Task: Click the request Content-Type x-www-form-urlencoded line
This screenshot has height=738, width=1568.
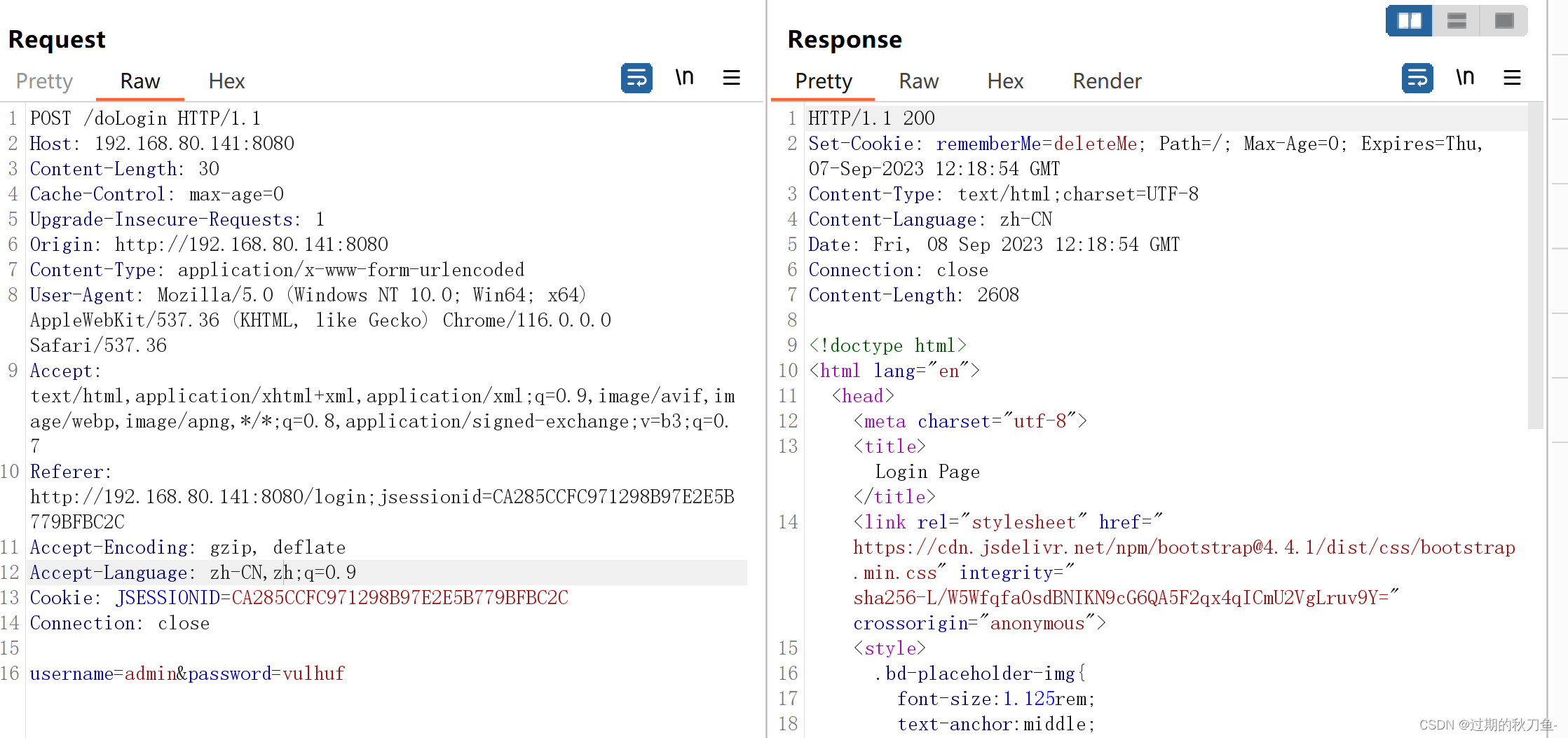Action: click(277, 270)
